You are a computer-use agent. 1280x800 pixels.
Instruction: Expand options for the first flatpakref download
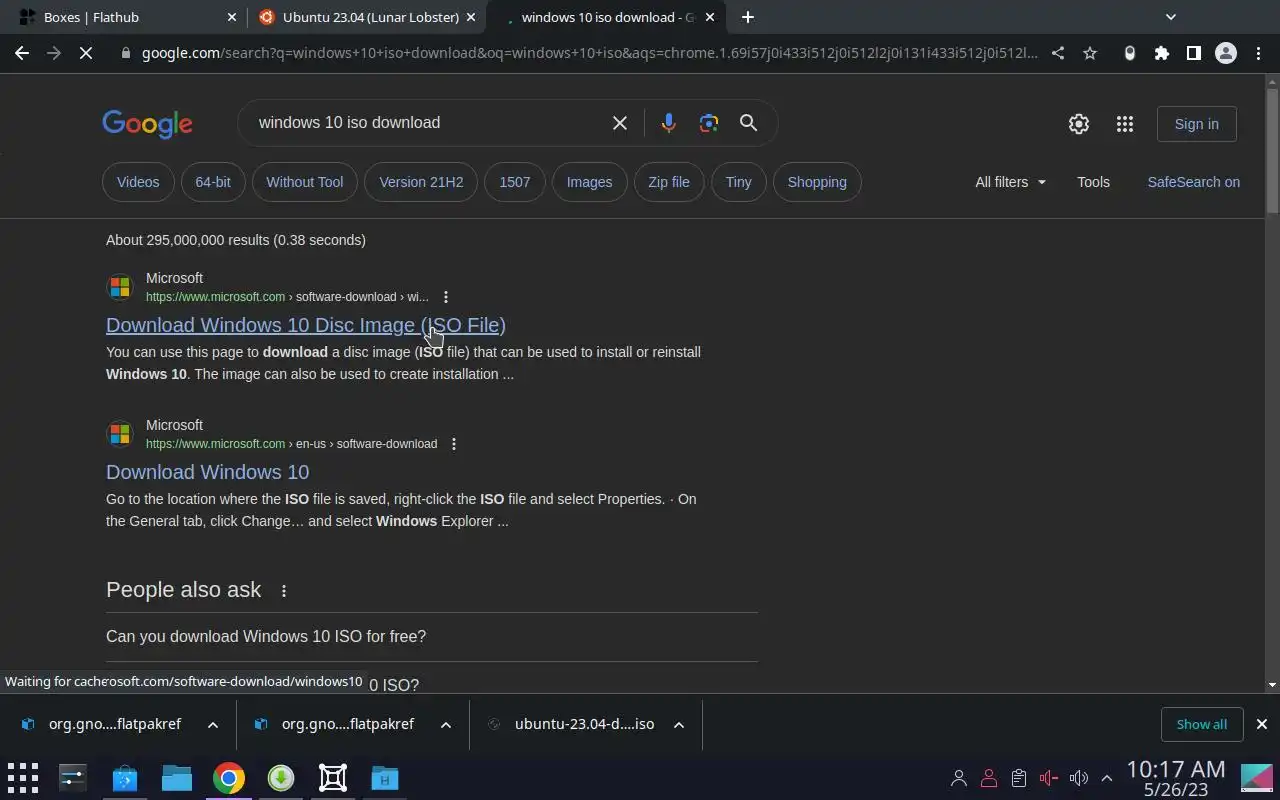point(212,725)
